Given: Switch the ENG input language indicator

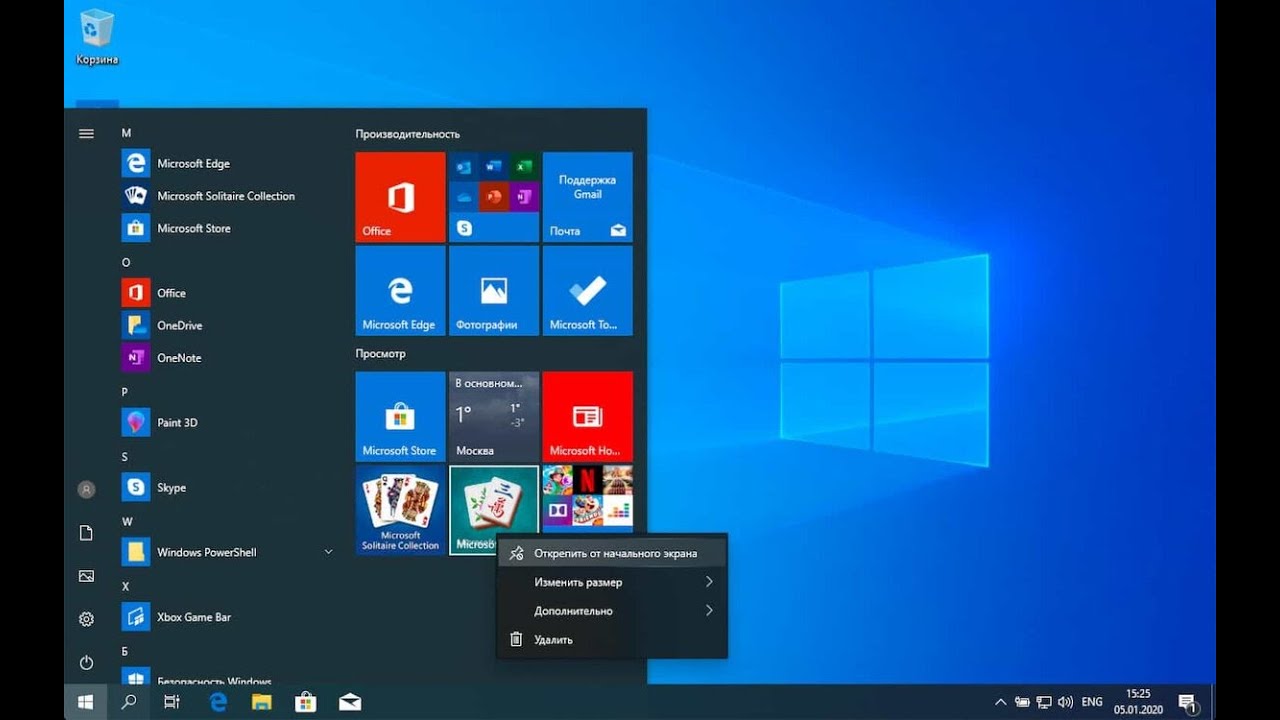Looking at the screenshot, I should (x=1093, y=702).
